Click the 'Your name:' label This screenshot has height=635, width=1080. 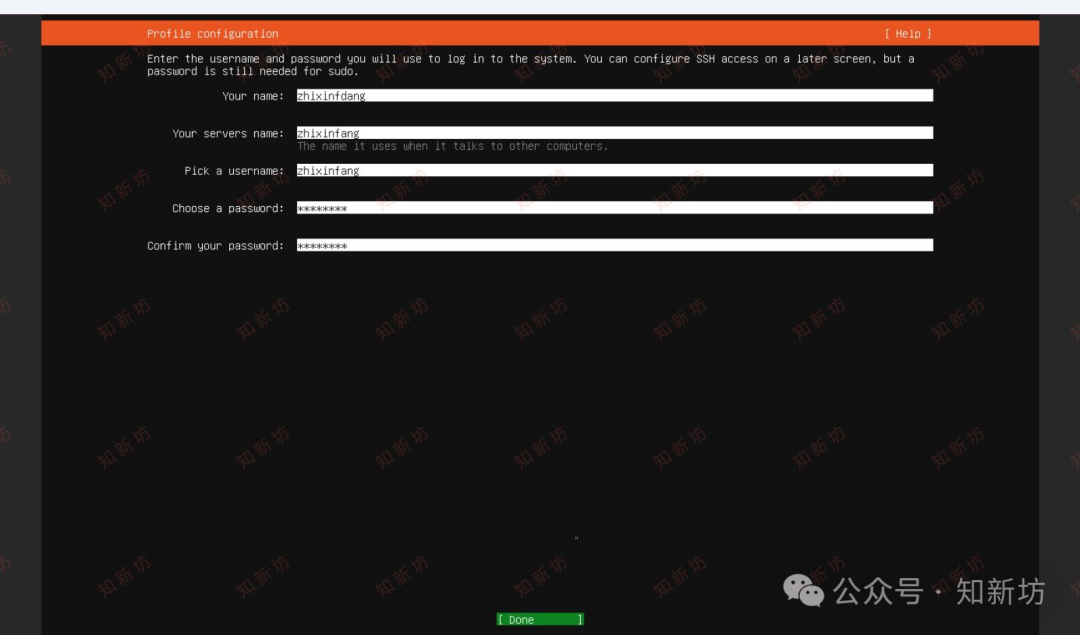coord(253,96)
